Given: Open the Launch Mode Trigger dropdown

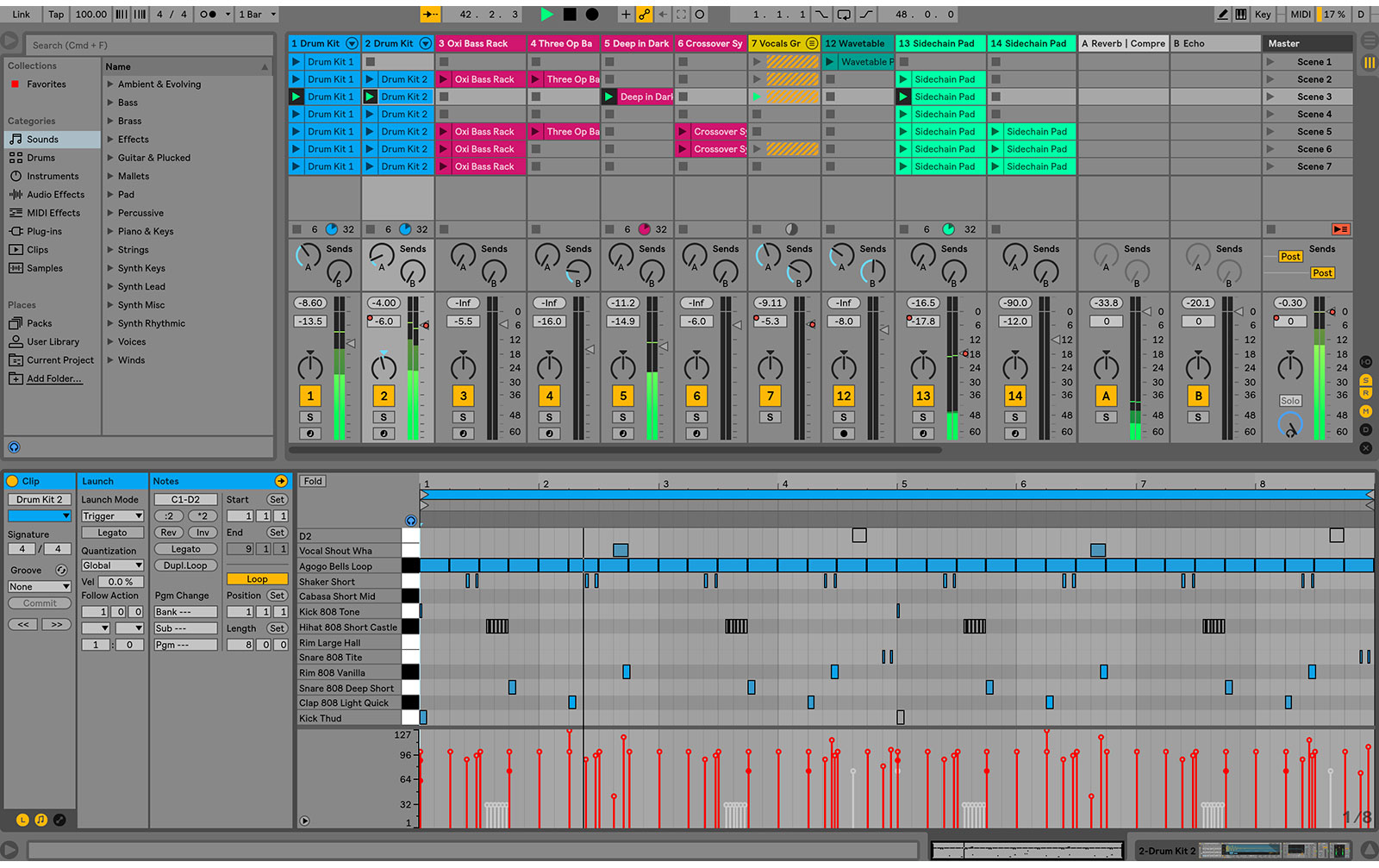Looking at the screenshot, I should click(x=112, y=516).
